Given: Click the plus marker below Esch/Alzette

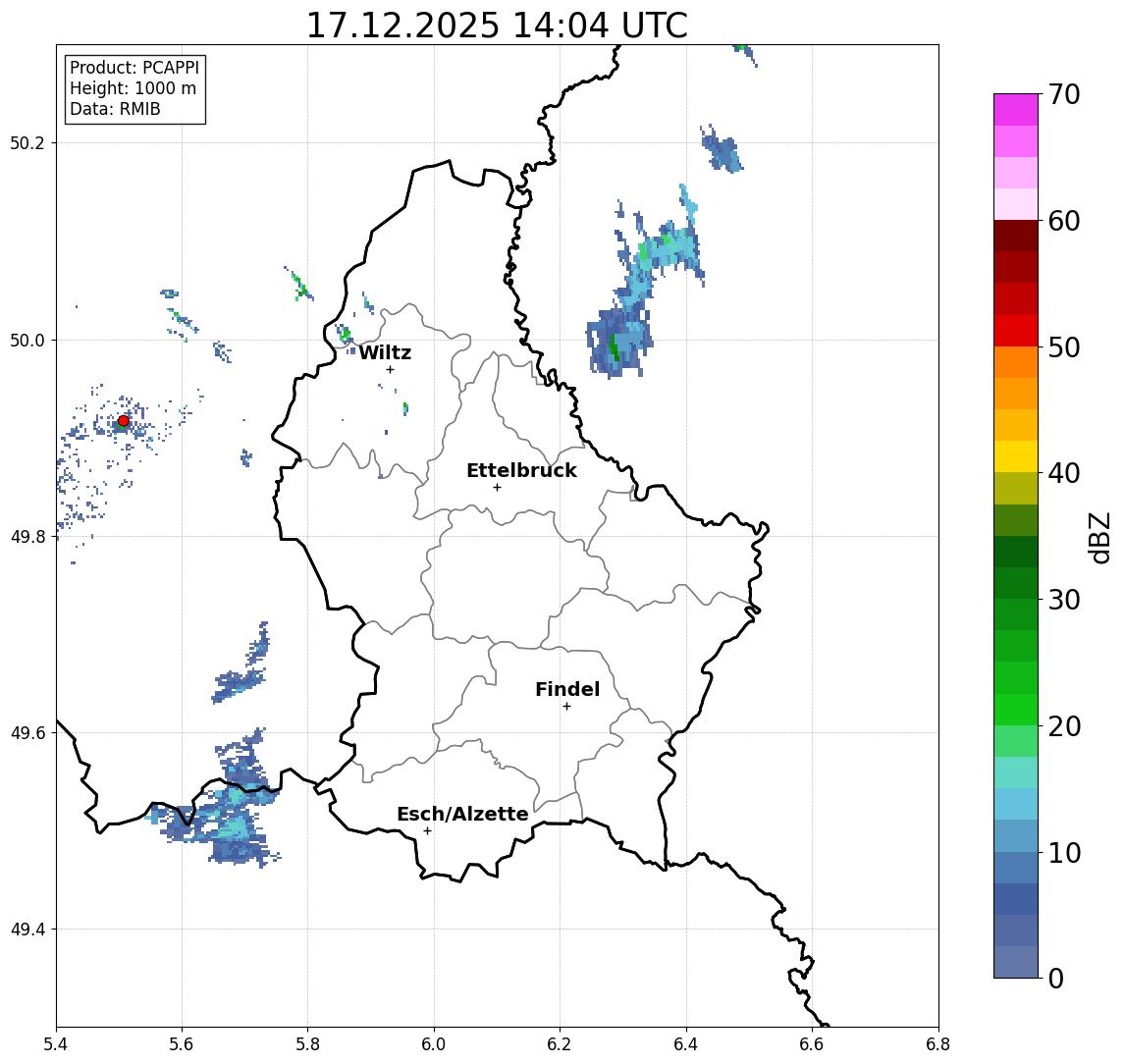Looking at the screenshot, I should point(427,831).
